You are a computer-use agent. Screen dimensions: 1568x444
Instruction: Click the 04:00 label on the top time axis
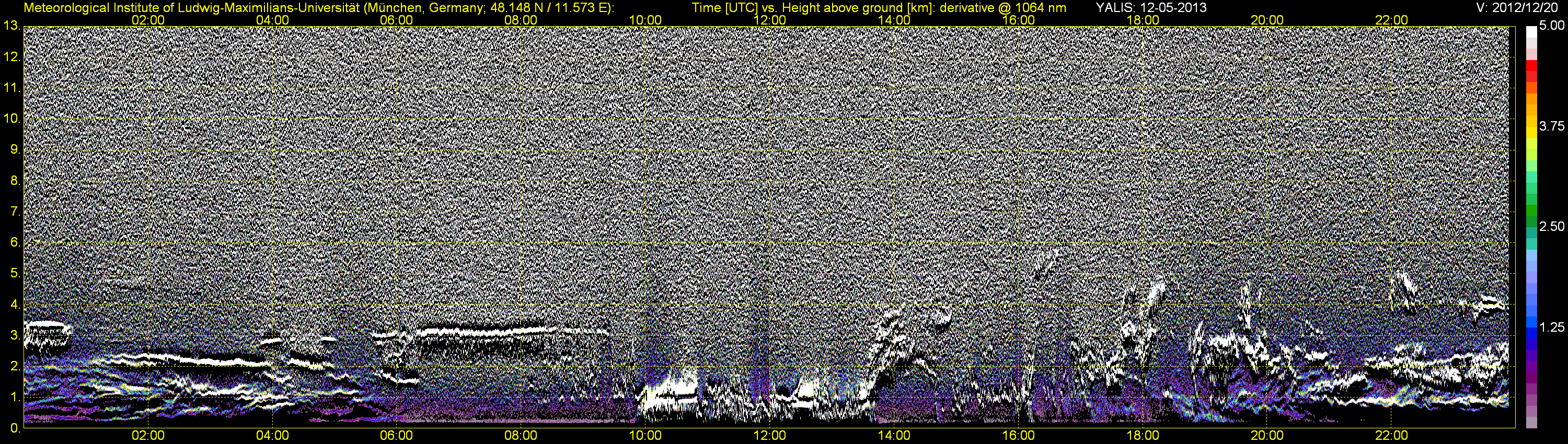coord(272,20)
